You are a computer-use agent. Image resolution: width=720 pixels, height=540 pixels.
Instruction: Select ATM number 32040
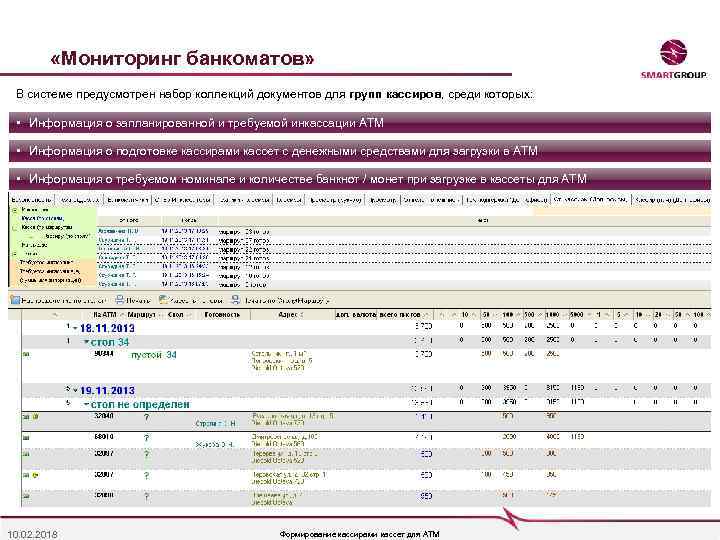point(103,416)
